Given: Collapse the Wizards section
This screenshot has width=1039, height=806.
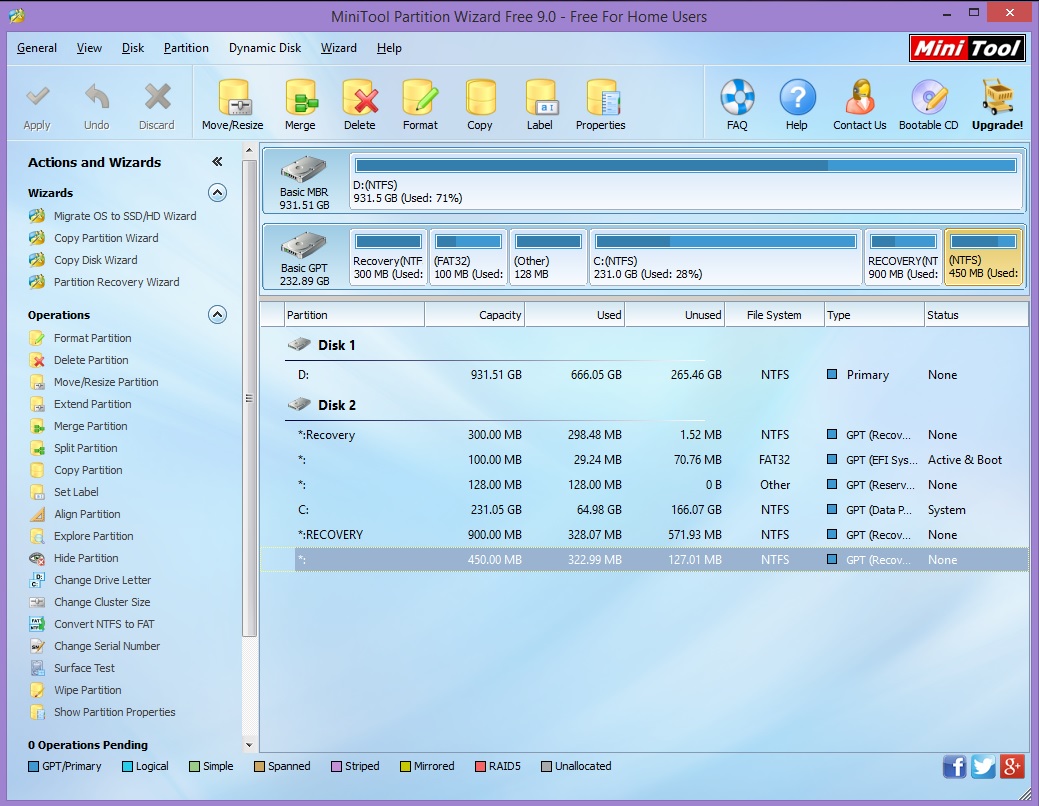Looking at the screenshot, I should click(217, 193).
